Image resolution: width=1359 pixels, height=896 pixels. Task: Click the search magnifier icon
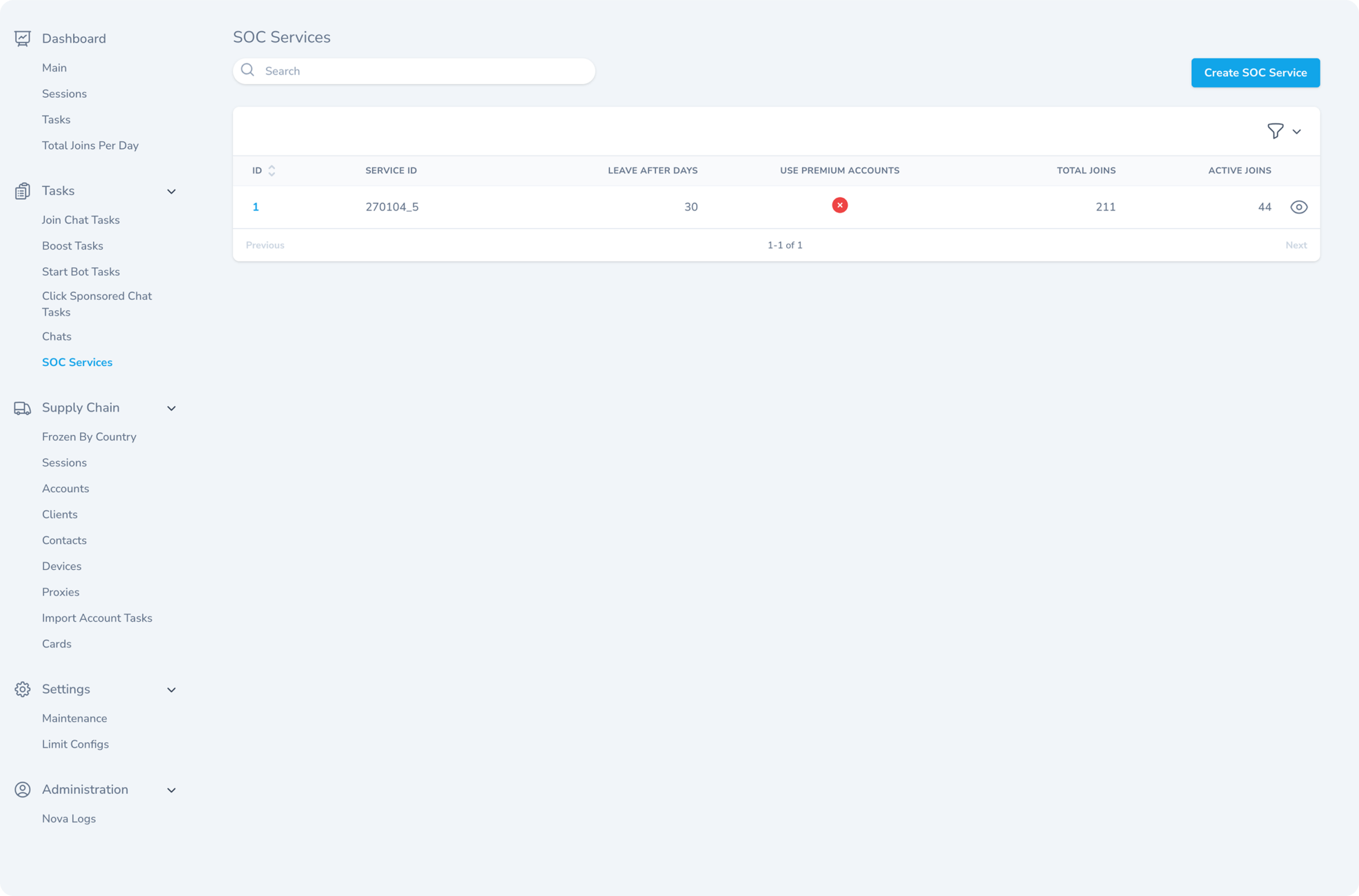248,70
